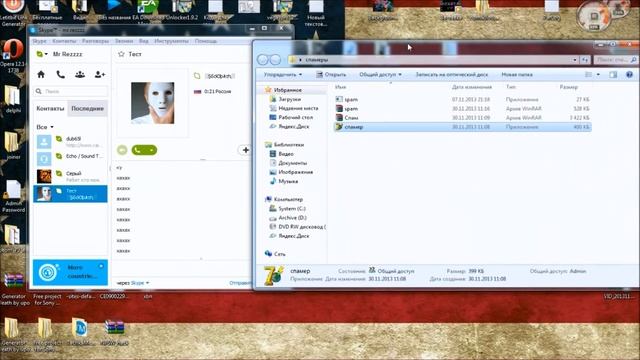
Task: Open the Звонки menu in Skype
Action: tap(124, 41)
